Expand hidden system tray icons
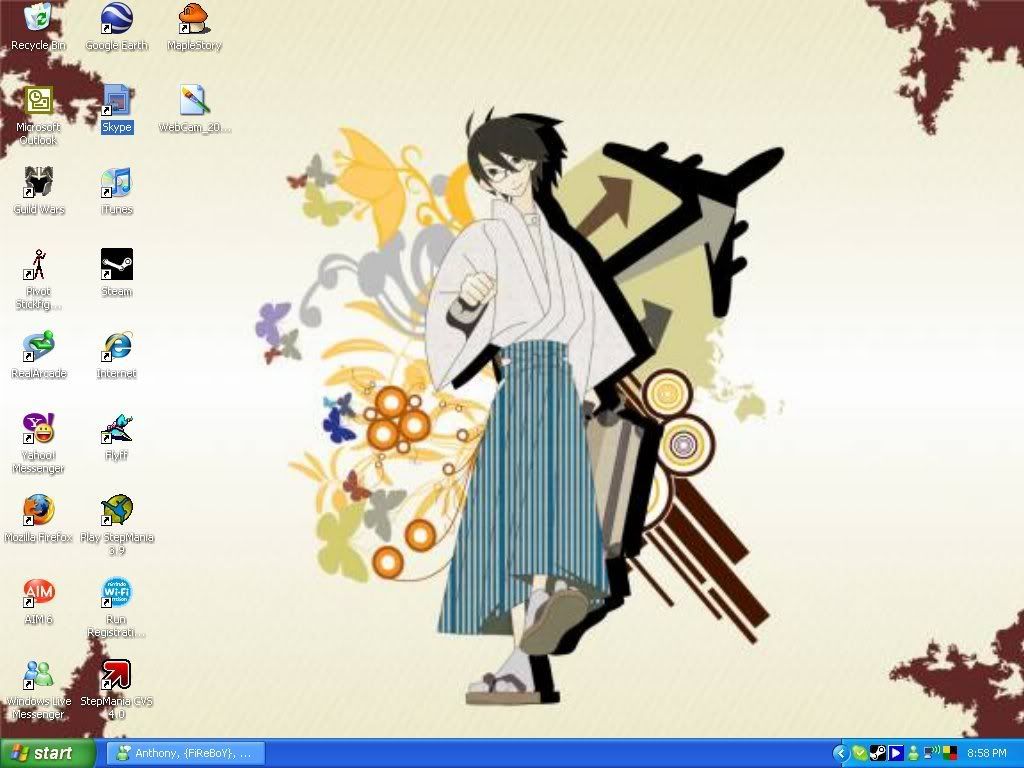1024x768 pixels. tap(841, 754)
